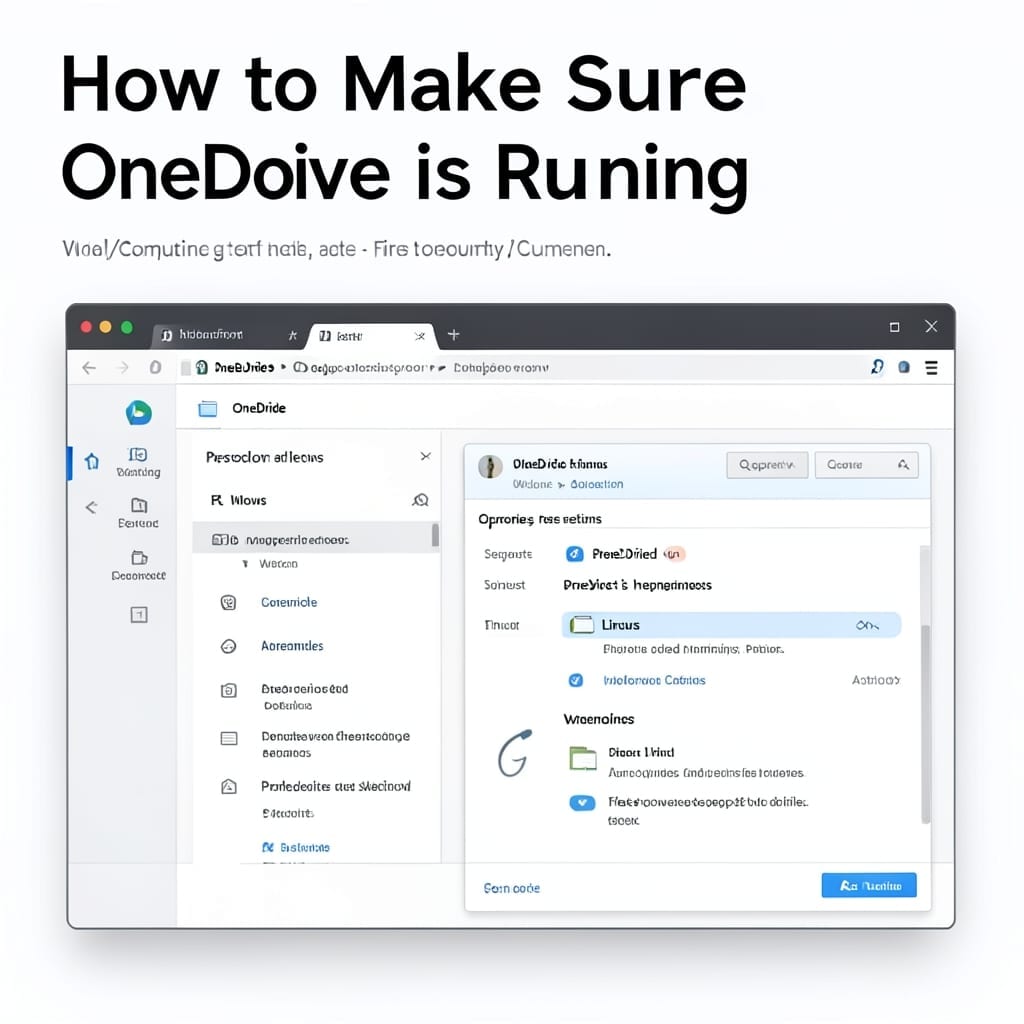Click the icon beside 'Prarledeoites ded Mecinovd'
Image resolution: width=1024 pixels, height=1024 pixels.
[x=229, y=786]
